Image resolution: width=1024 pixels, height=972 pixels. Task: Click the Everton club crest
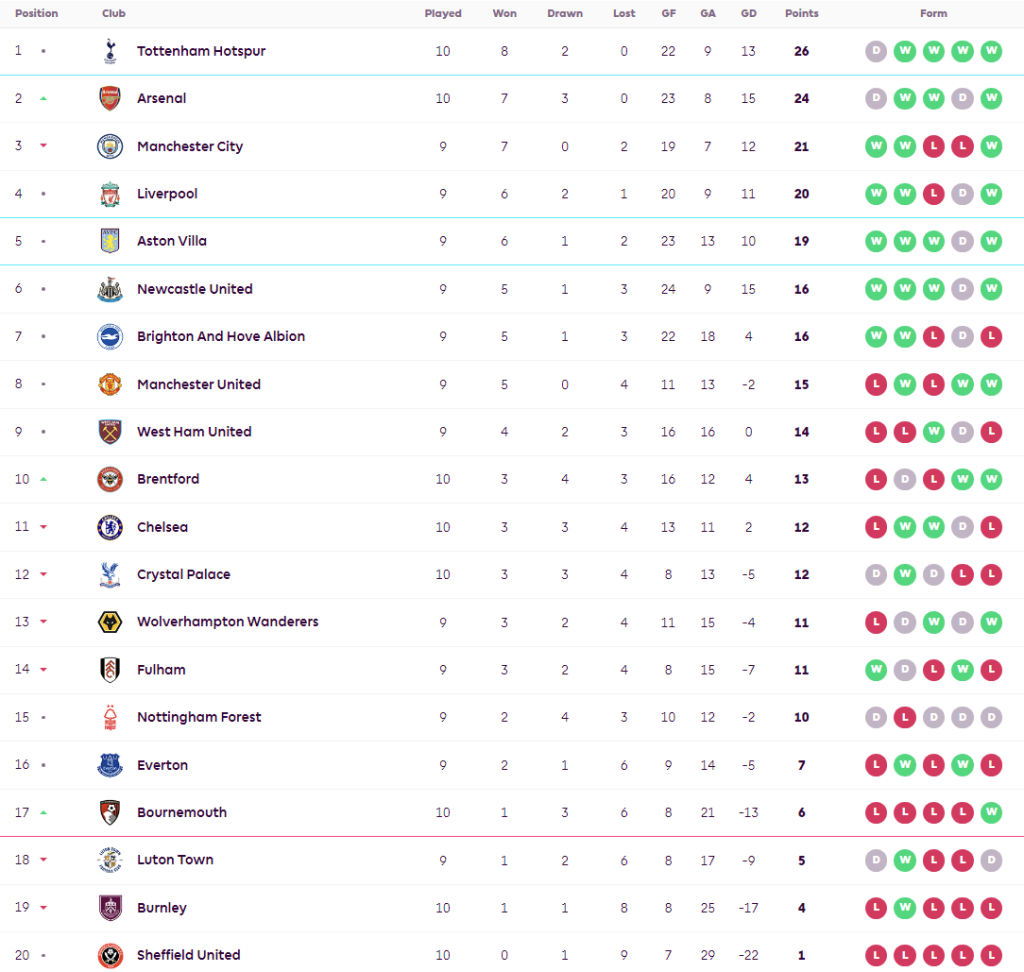pyautogui.click(x=110, y=765)
